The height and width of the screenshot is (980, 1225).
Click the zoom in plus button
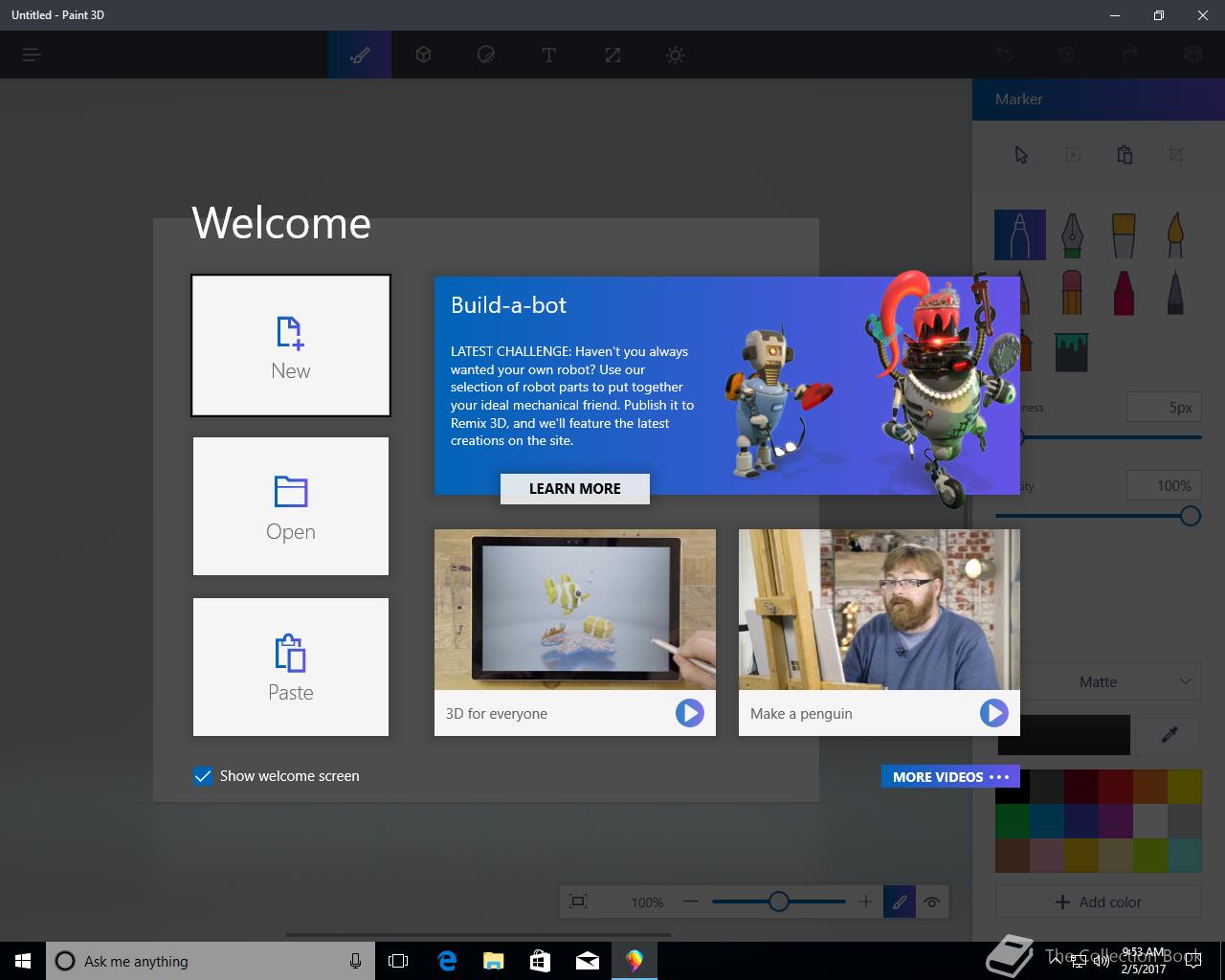pyautogui.click(x=865, y=902)
